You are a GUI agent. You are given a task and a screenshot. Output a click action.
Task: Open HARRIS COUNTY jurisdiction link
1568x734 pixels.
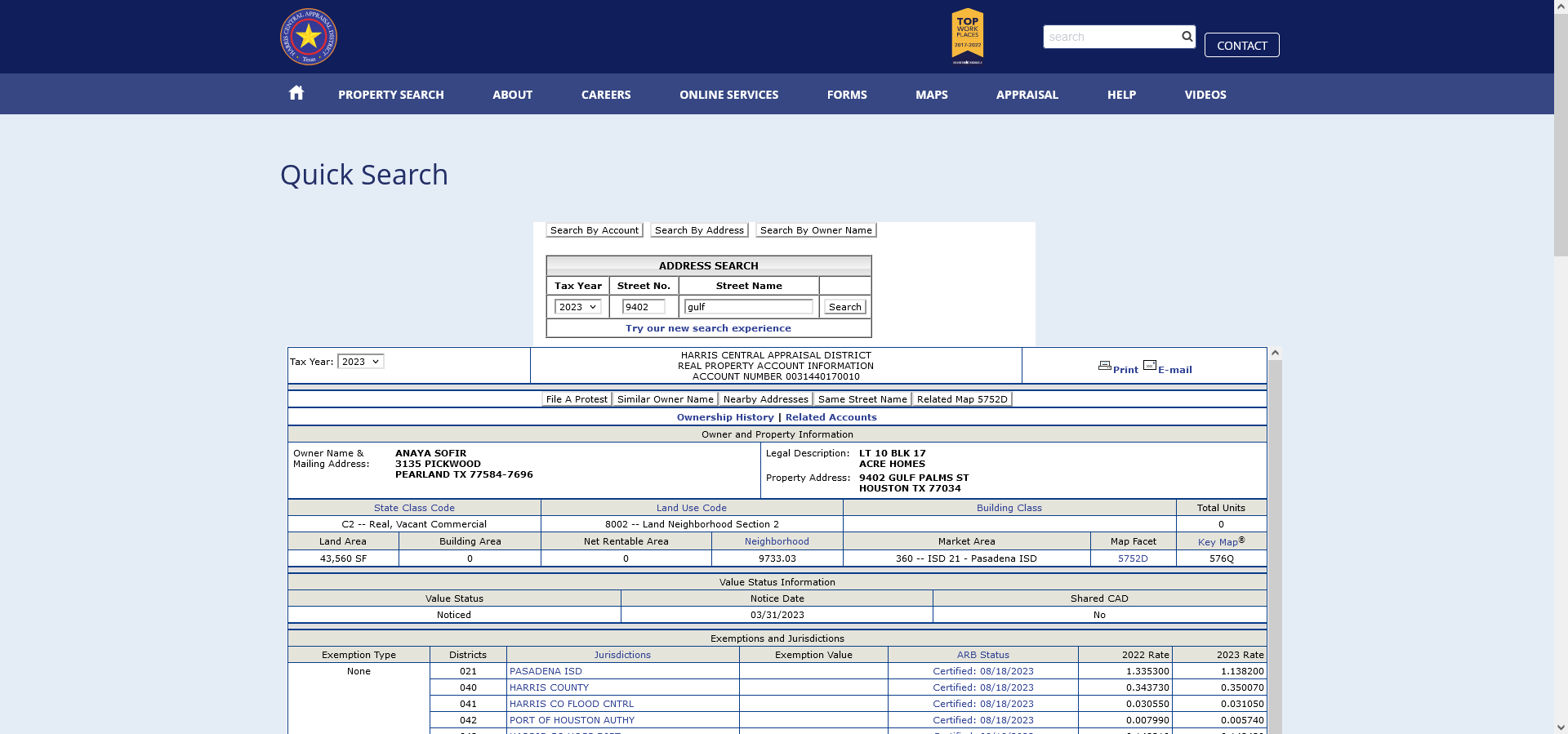[x=549, y=687]
